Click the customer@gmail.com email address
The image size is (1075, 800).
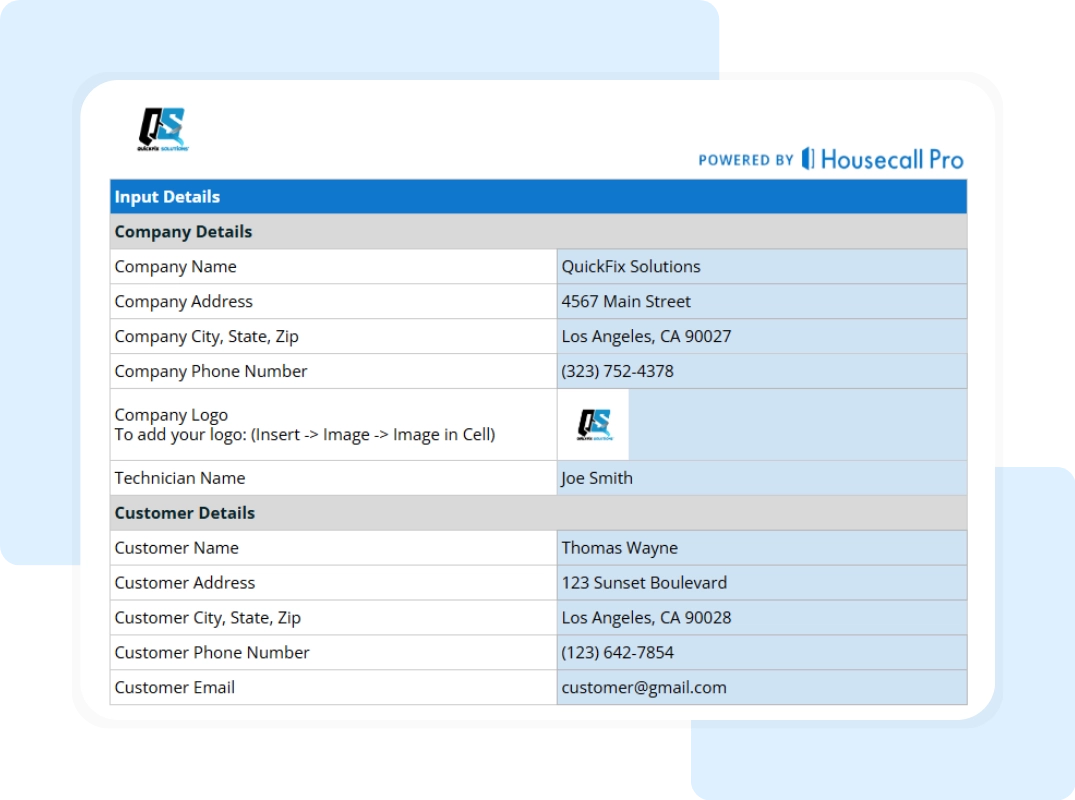pos(643,687)
